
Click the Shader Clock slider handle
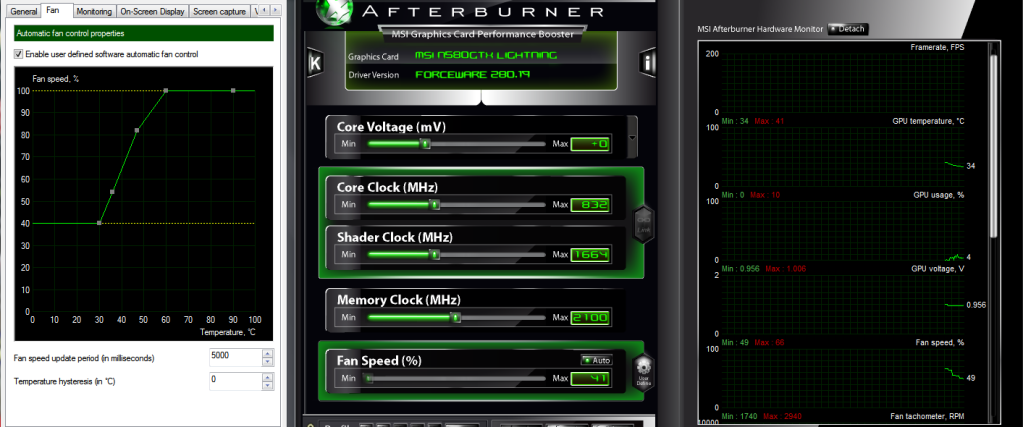[x=435, y=254]
